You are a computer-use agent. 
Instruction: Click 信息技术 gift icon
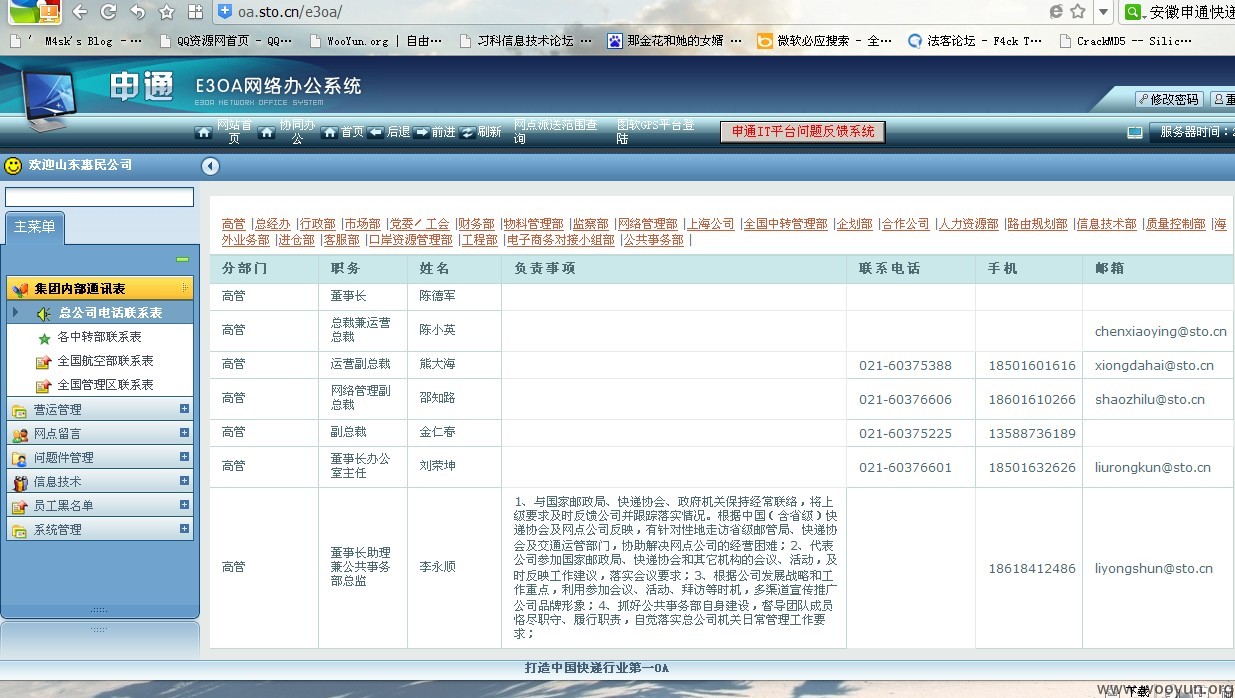tap(19, 482)
